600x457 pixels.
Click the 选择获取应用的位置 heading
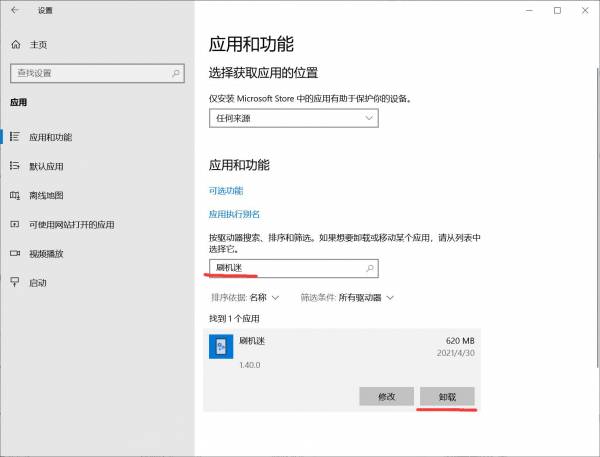[263, 73]
